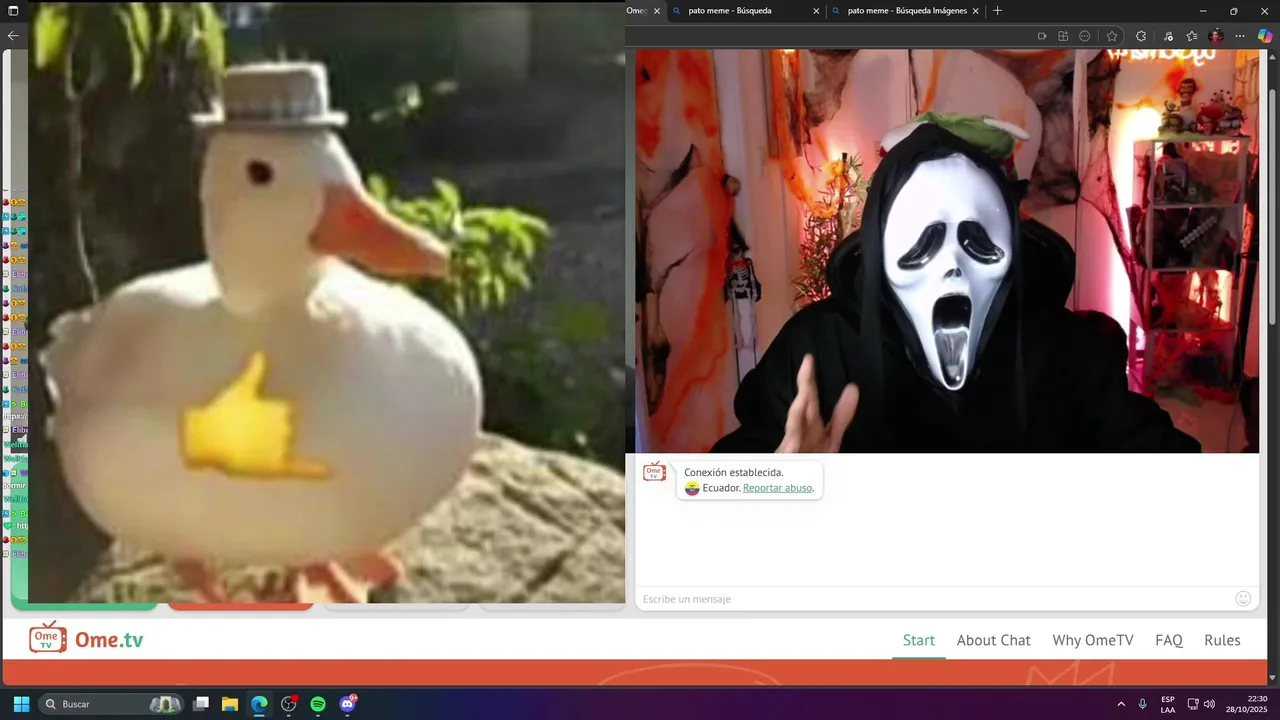The height and width of the screenshot is (720, 1280).
Task: Open OBS Studio from taskbar
Action: coord(289,704)
